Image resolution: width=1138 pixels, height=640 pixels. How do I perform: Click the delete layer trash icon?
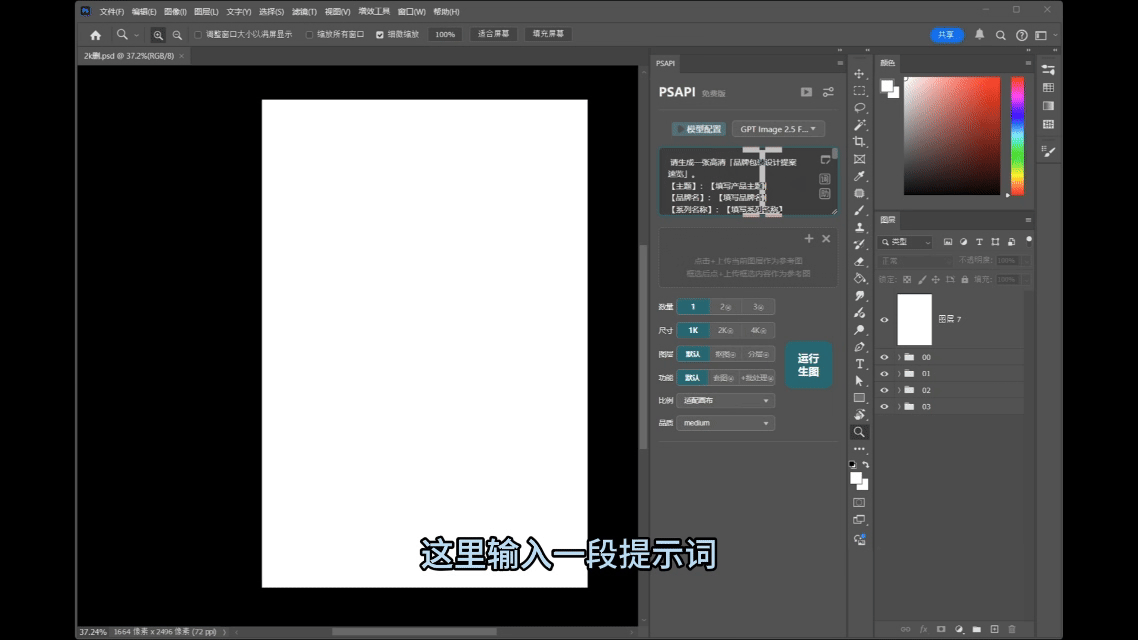(1012, 629)
